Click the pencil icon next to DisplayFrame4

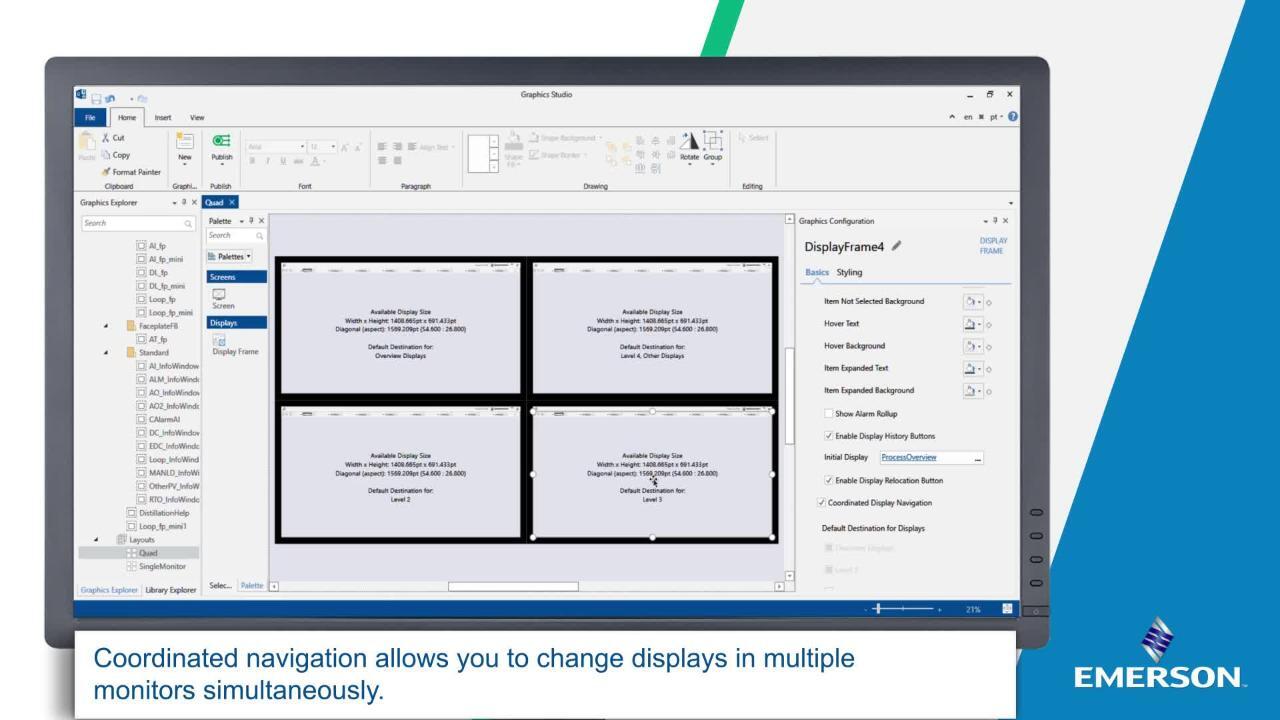[x=897, y=247]
